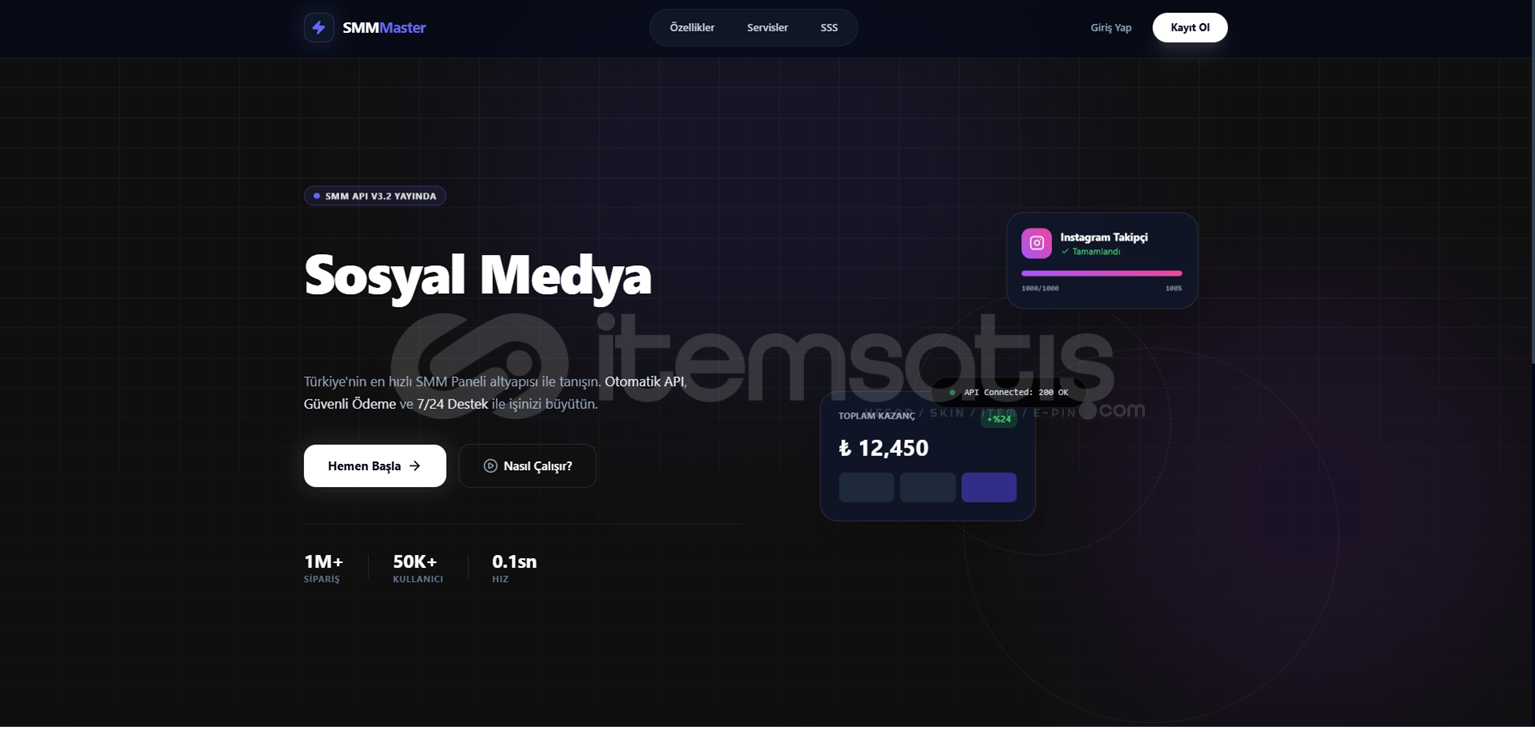Click the Instagram icon in Takipçi card

(x=1036, y=243)
